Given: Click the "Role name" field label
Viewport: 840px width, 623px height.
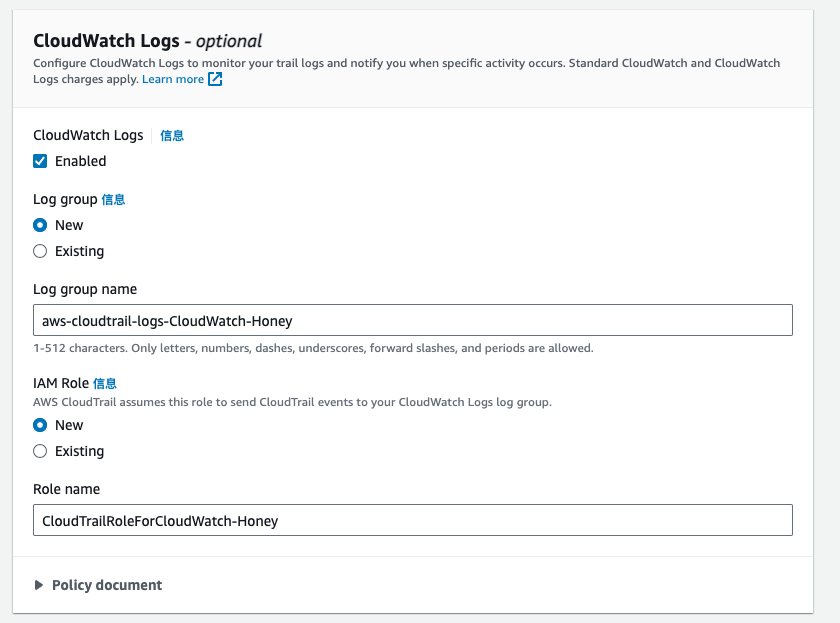Looking at the screenshot, I should [66, 489].
